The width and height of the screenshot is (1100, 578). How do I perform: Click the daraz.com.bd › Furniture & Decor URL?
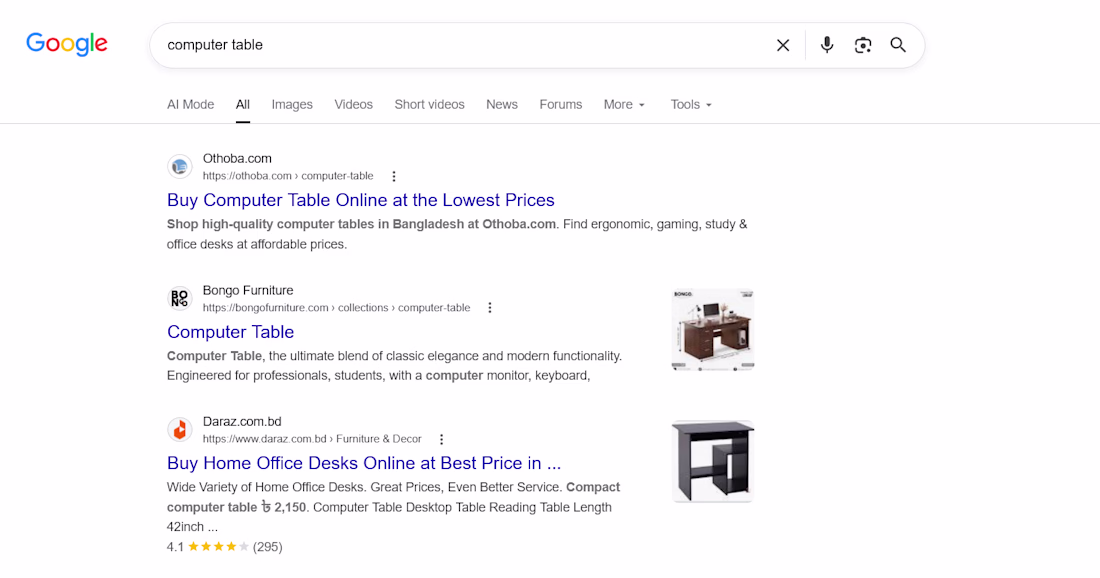click(x=312, y=439)
